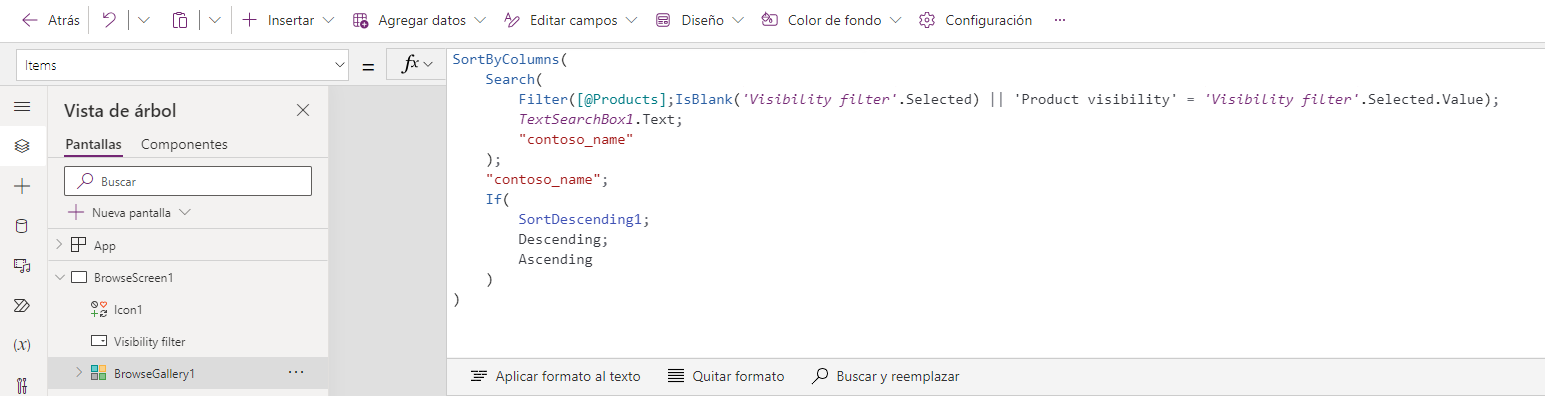Open the Power Automate icon in sidebar

(22, 305)
